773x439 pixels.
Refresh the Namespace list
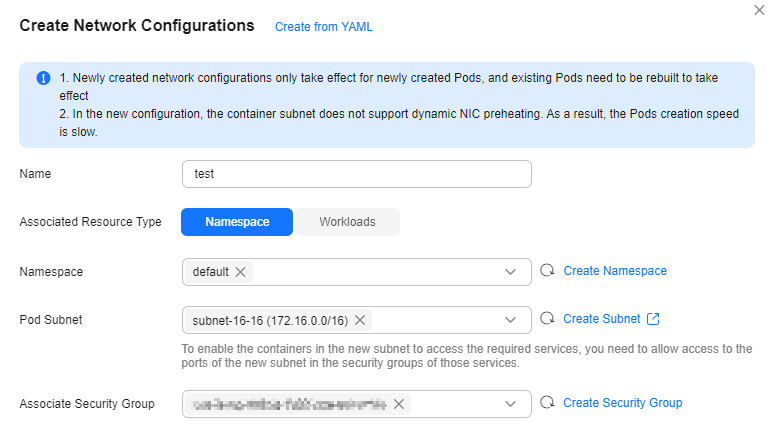pos(547,270)
